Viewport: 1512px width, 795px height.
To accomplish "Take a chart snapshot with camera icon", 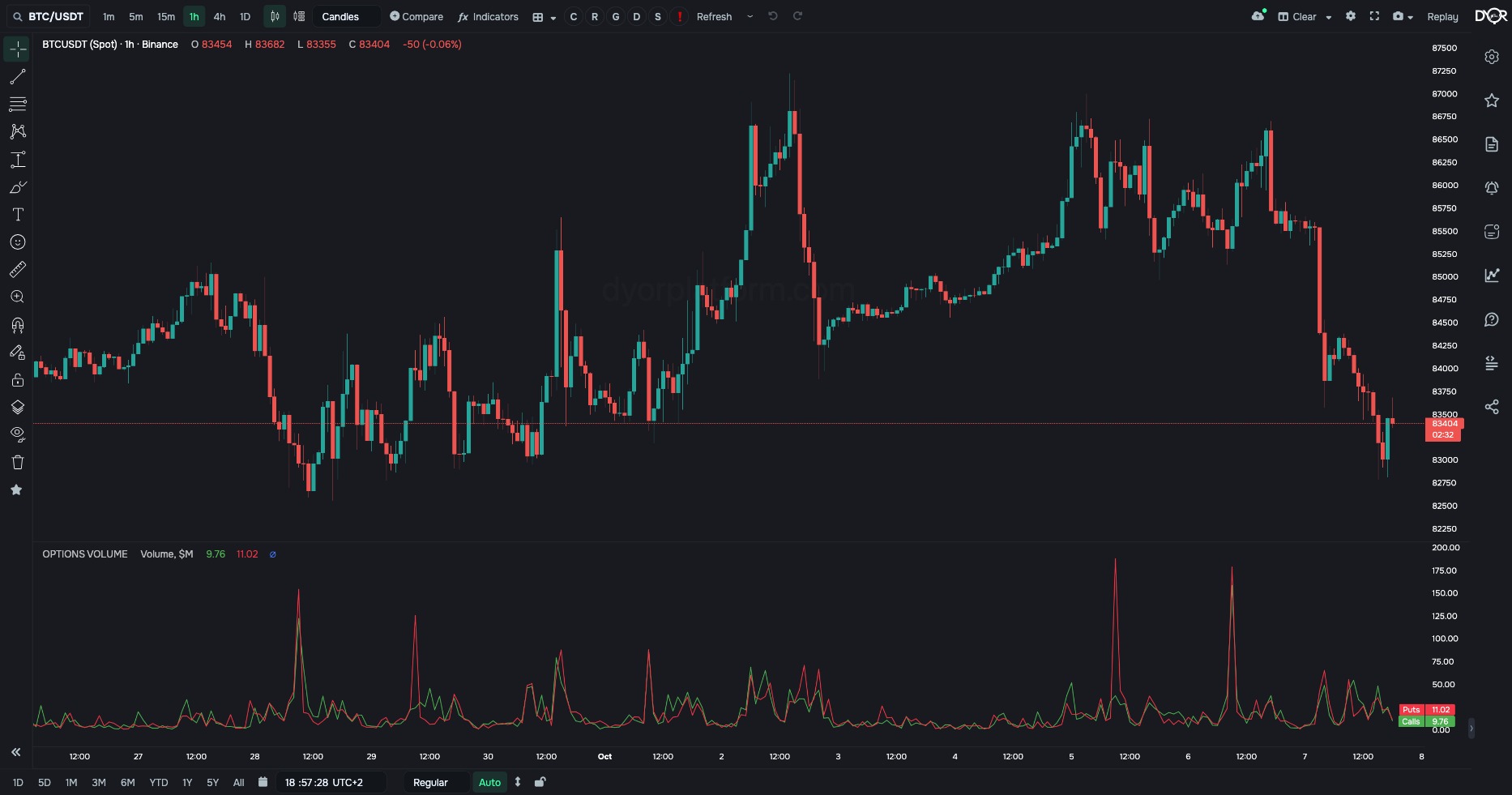I will 1398,16.
